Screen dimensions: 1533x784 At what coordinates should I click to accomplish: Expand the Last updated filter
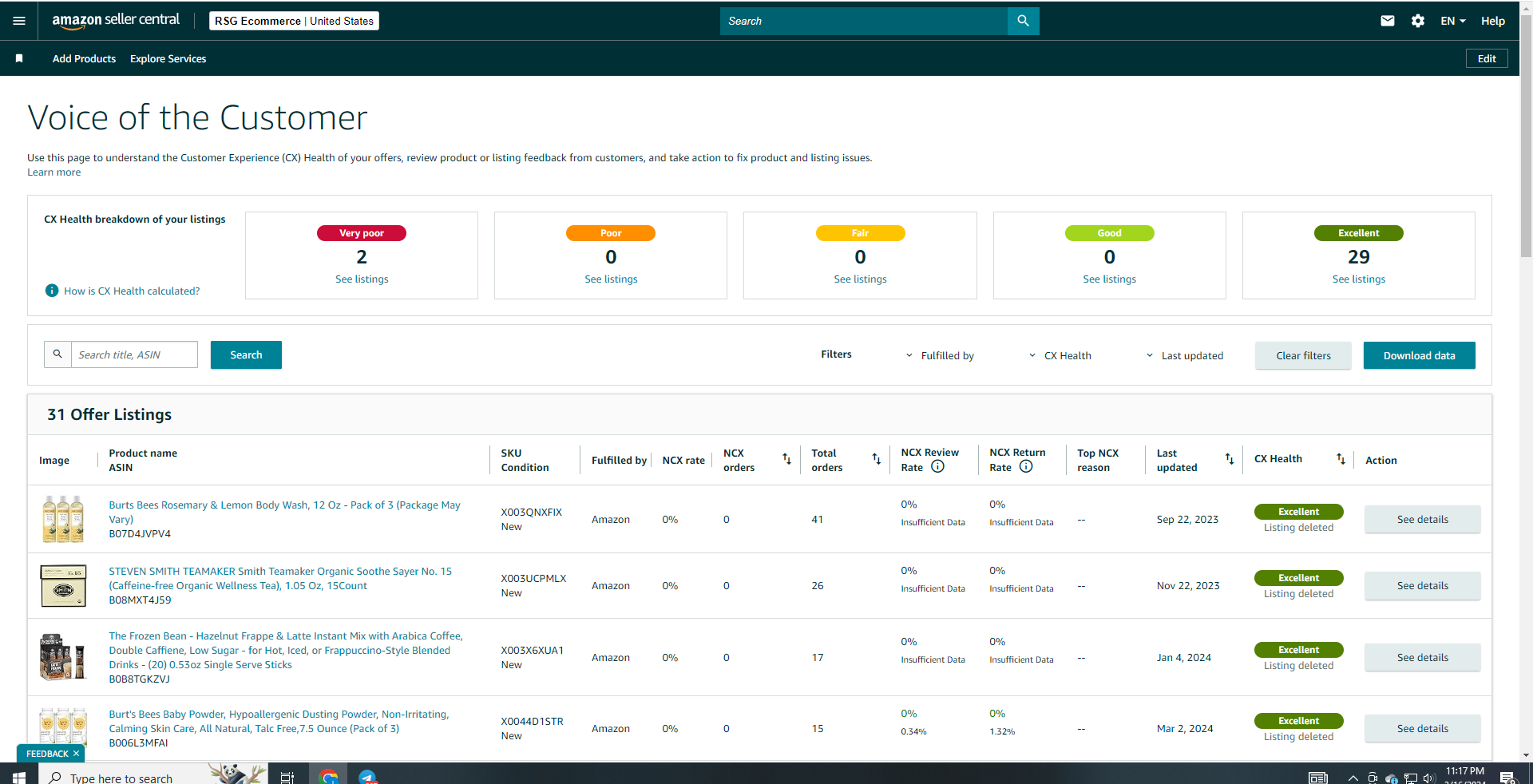1184,355
